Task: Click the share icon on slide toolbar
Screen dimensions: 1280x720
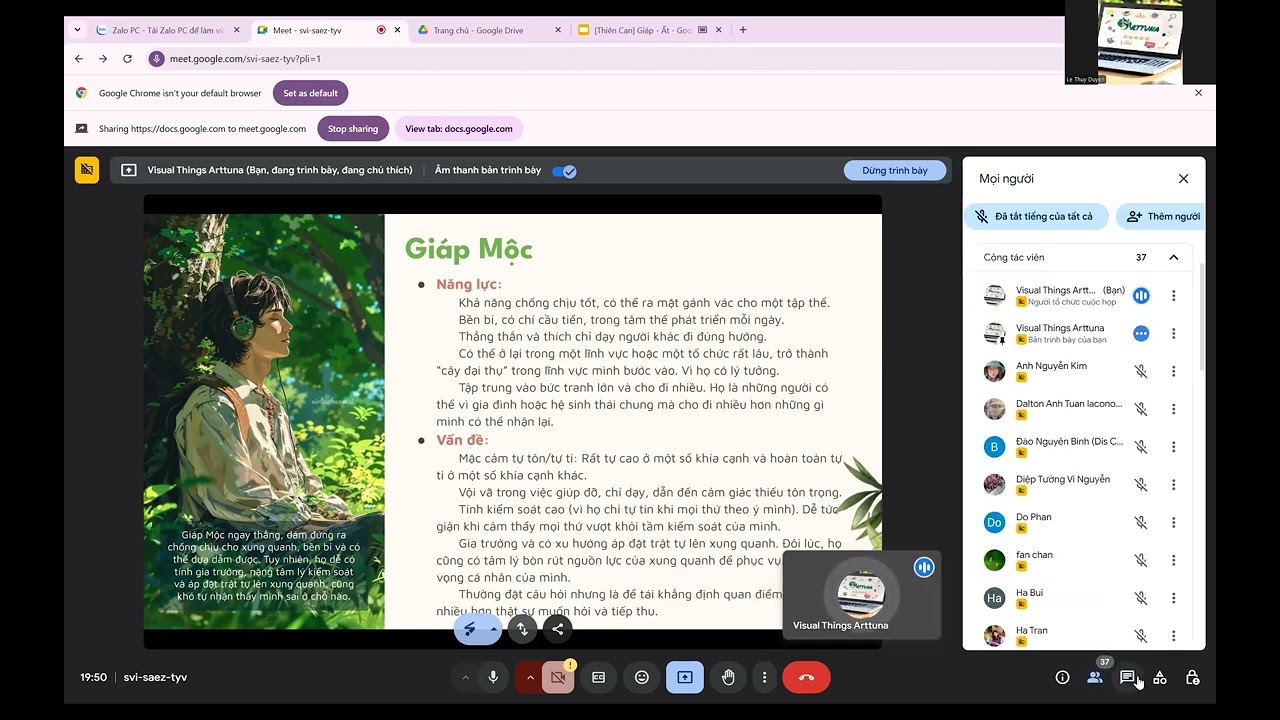Action: (x=558, y=629)
